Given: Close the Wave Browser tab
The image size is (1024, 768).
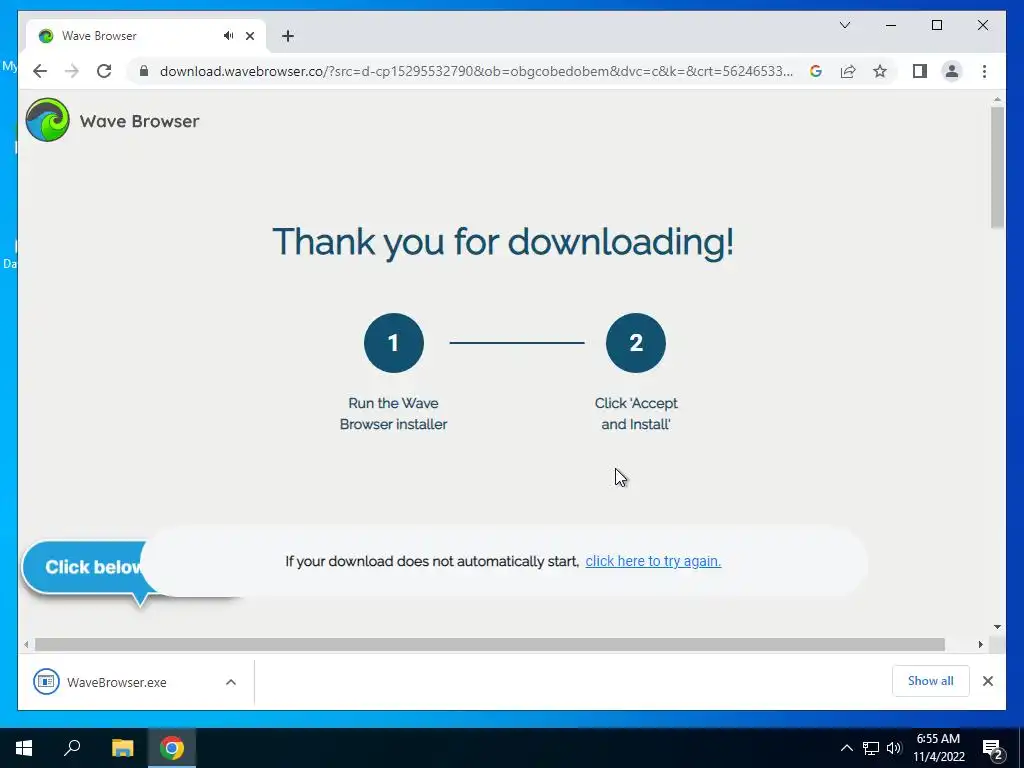Looking at the screenshot, I should coord(249,36).
